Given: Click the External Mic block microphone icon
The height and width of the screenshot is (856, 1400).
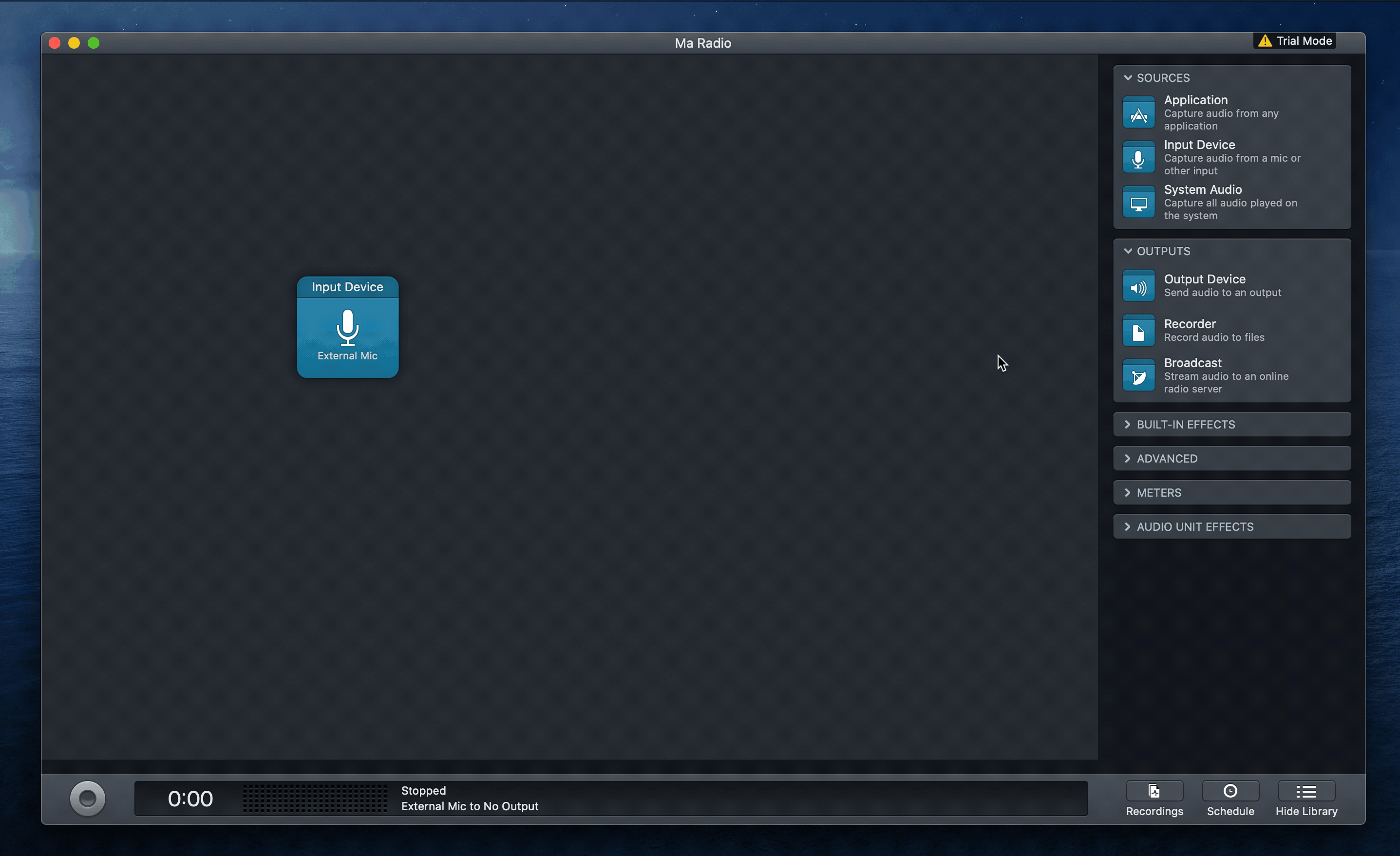Looking at the screenshot, I should 347,327.
